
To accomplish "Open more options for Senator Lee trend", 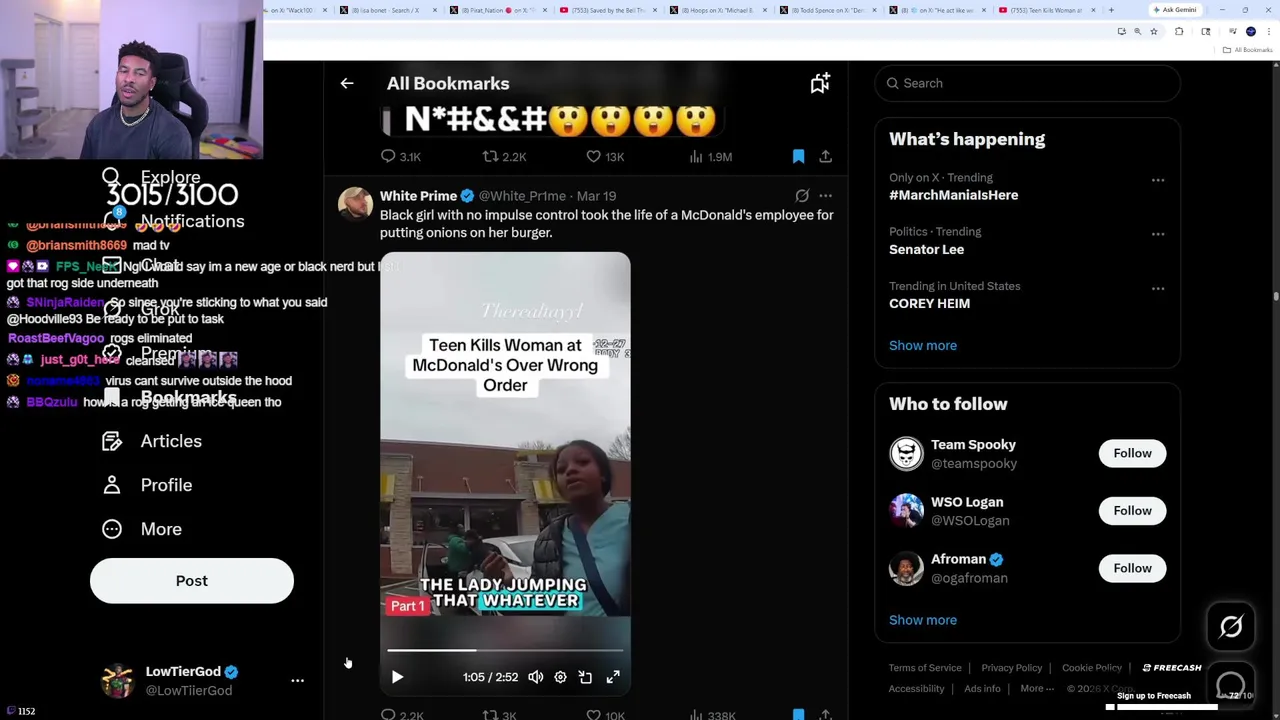I will pos(1158,234).
